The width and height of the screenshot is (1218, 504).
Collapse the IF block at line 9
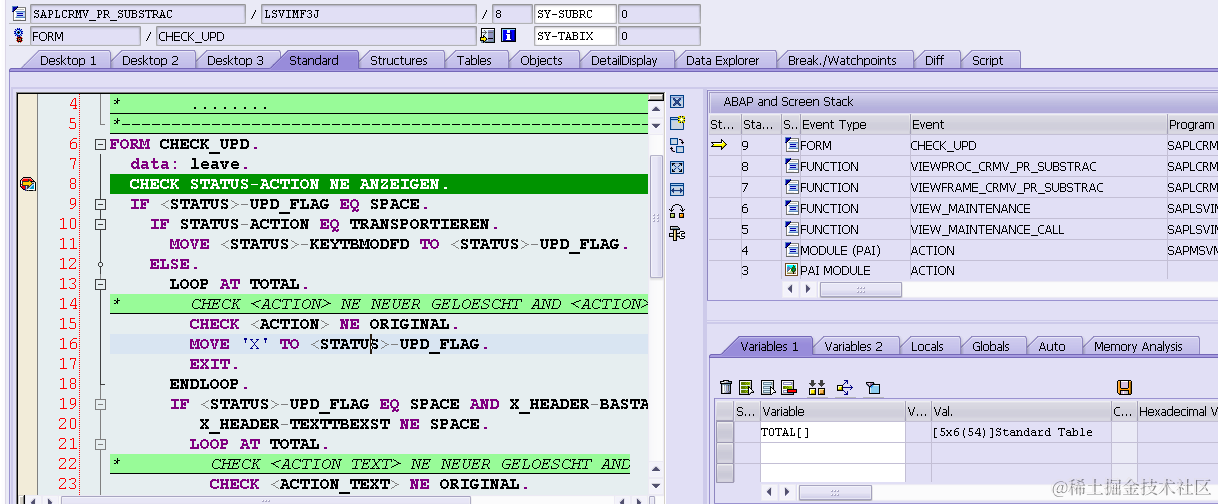(x=100, y=204)
